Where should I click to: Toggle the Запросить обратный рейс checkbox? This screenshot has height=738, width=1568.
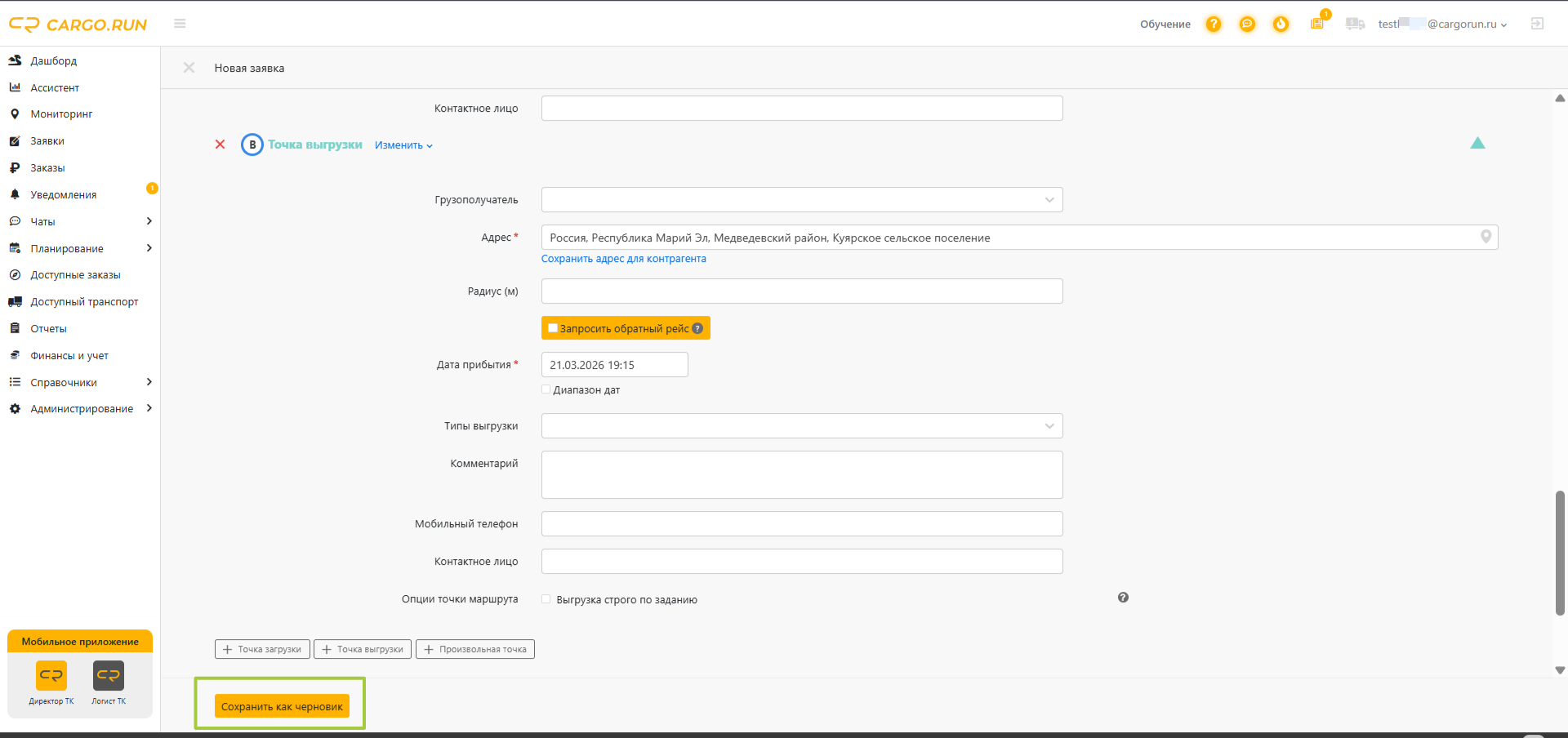pos(553,328)
